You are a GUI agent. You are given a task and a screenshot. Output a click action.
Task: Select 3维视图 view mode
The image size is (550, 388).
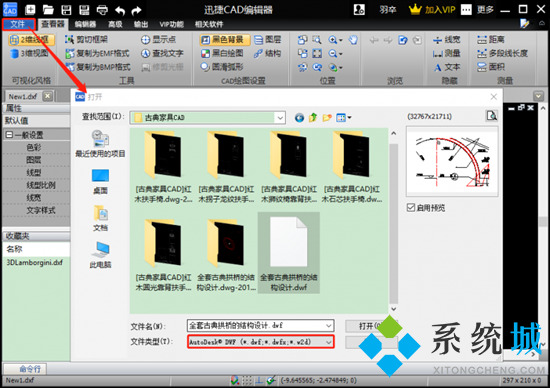pyautogui.click(x=29, y=53)
